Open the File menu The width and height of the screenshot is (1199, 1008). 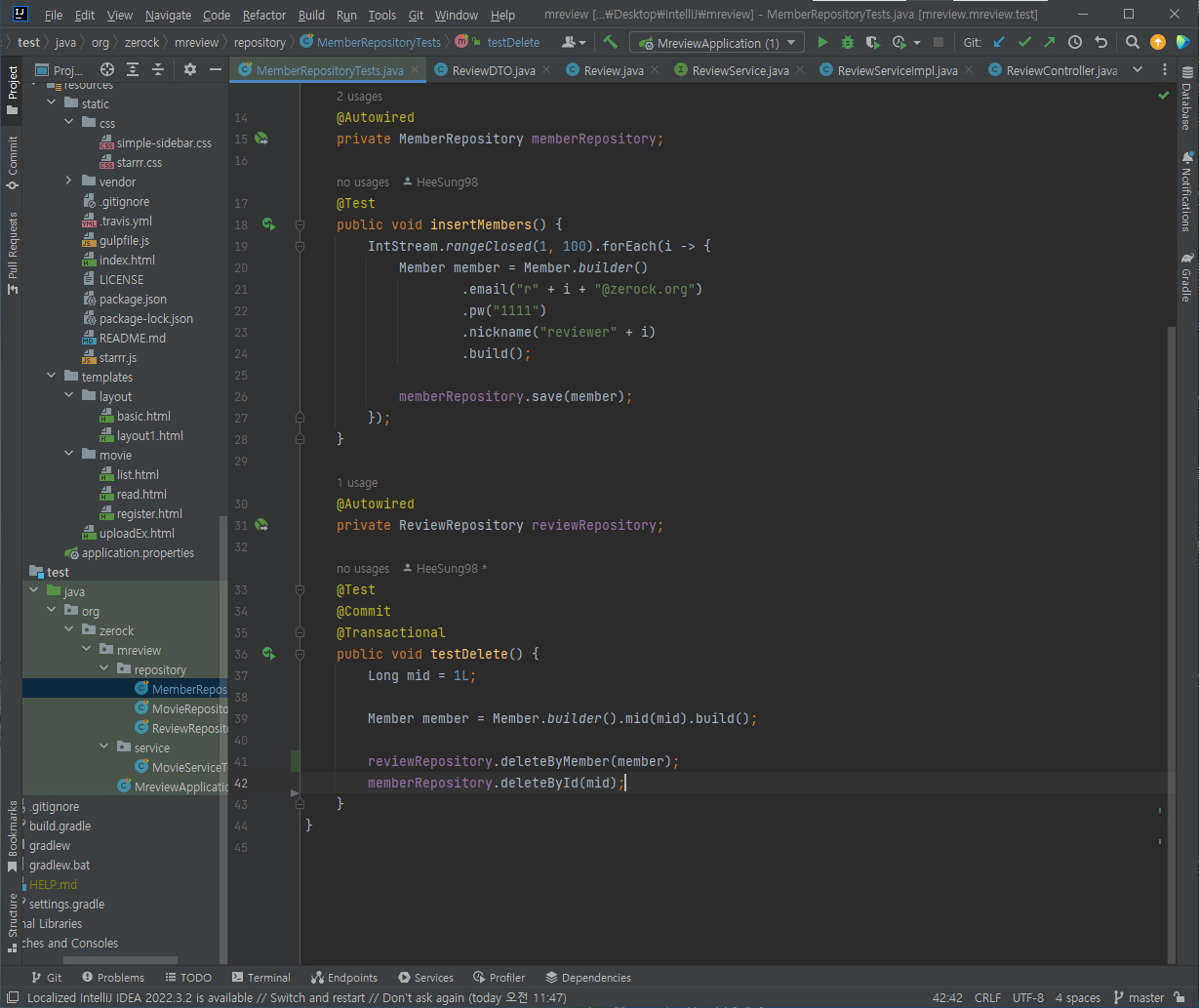click(x=54, y=15)
